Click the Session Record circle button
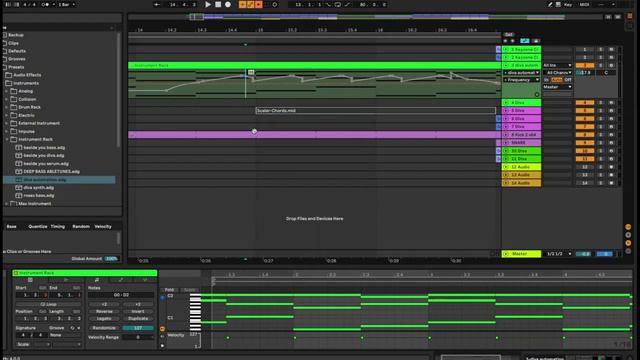640x360 pixels. (275, 4)
